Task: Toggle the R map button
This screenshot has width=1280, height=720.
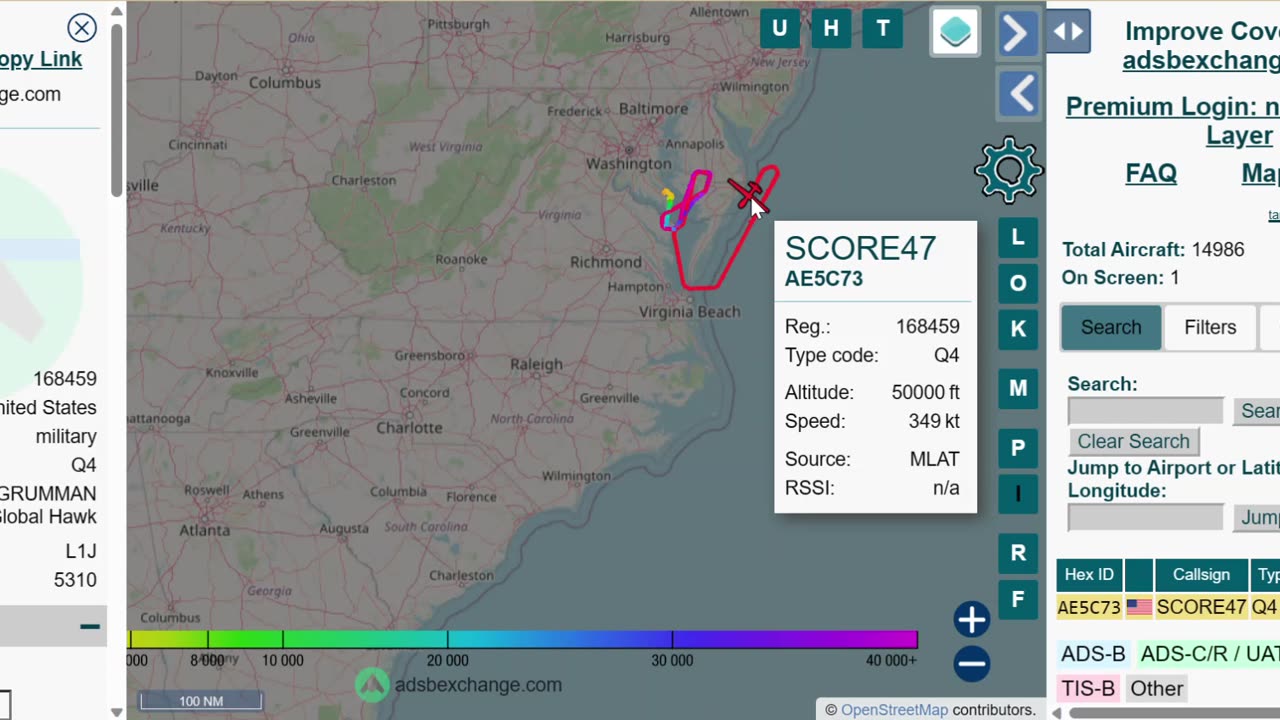Action: 1018,553
